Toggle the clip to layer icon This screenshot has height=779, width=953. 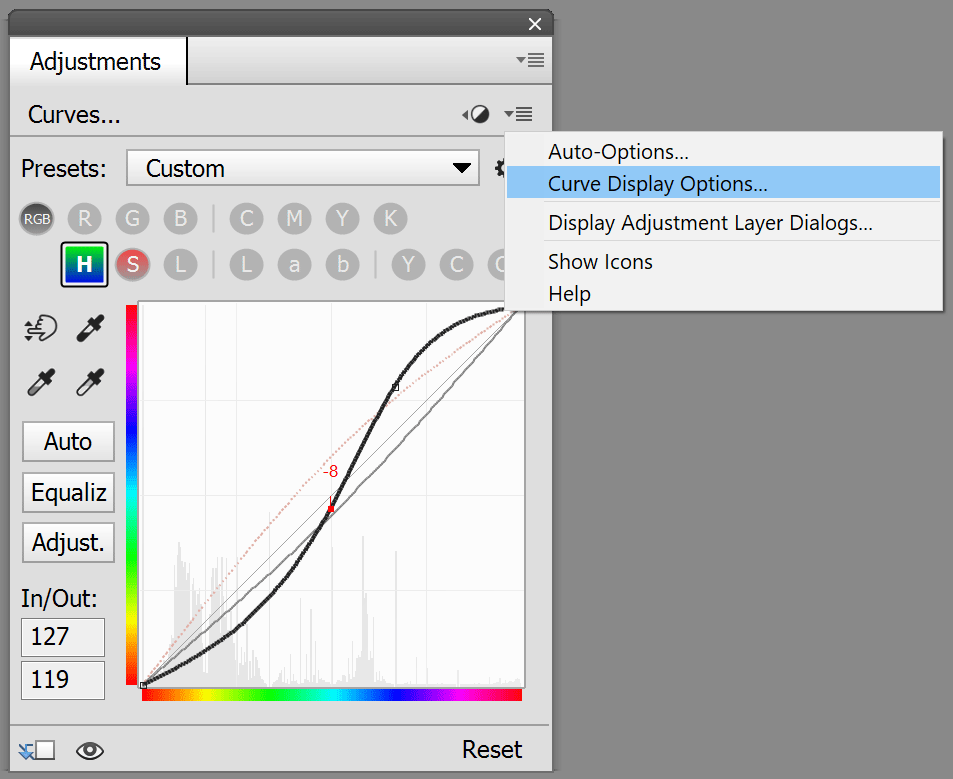click(x=36, y=751)
